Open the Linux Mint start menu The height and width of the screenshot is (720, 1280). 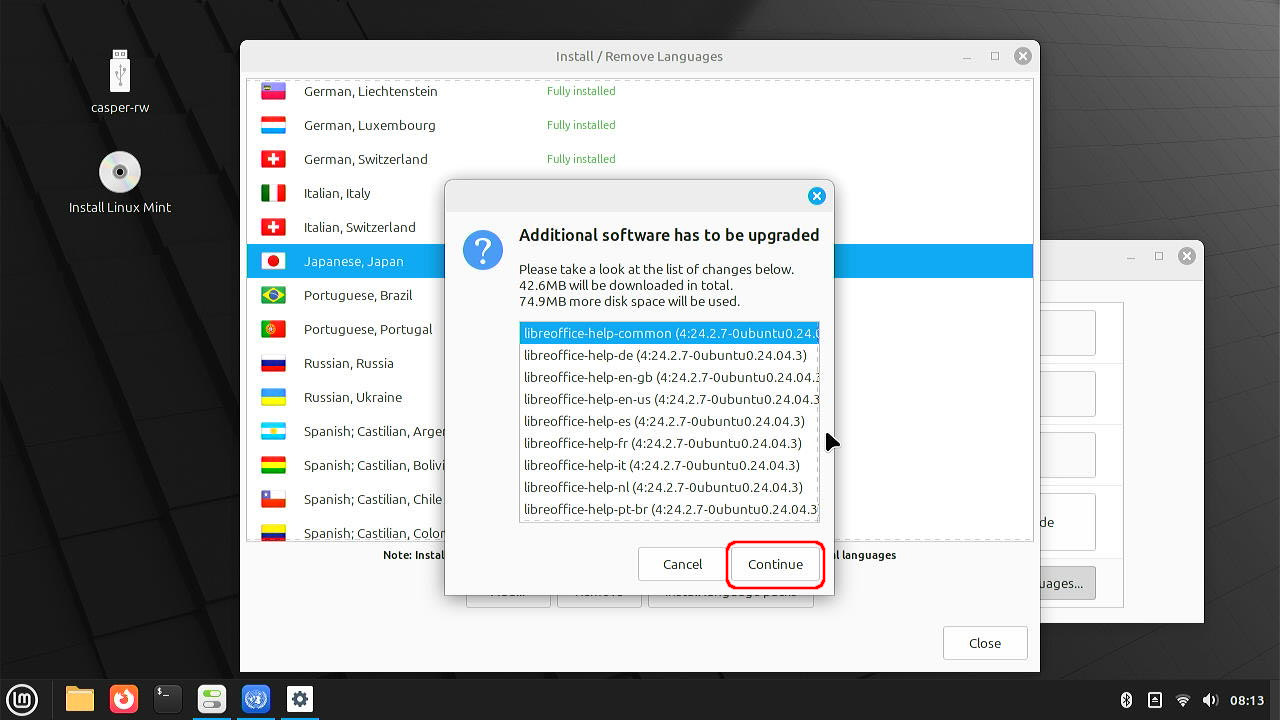(x=22, y=699)
